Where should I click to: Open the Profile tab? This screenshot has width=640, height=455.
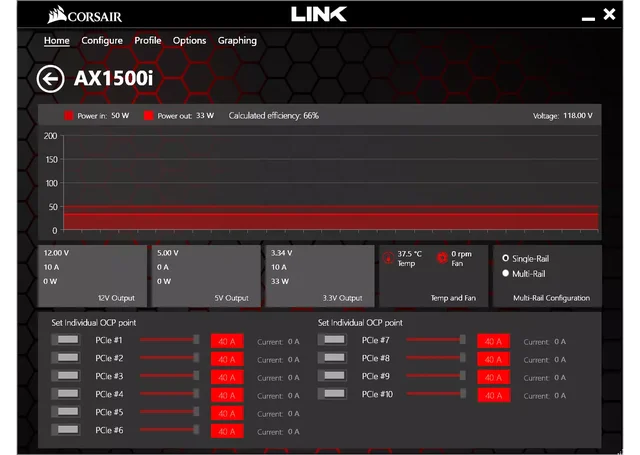click(x=148, y=41)
